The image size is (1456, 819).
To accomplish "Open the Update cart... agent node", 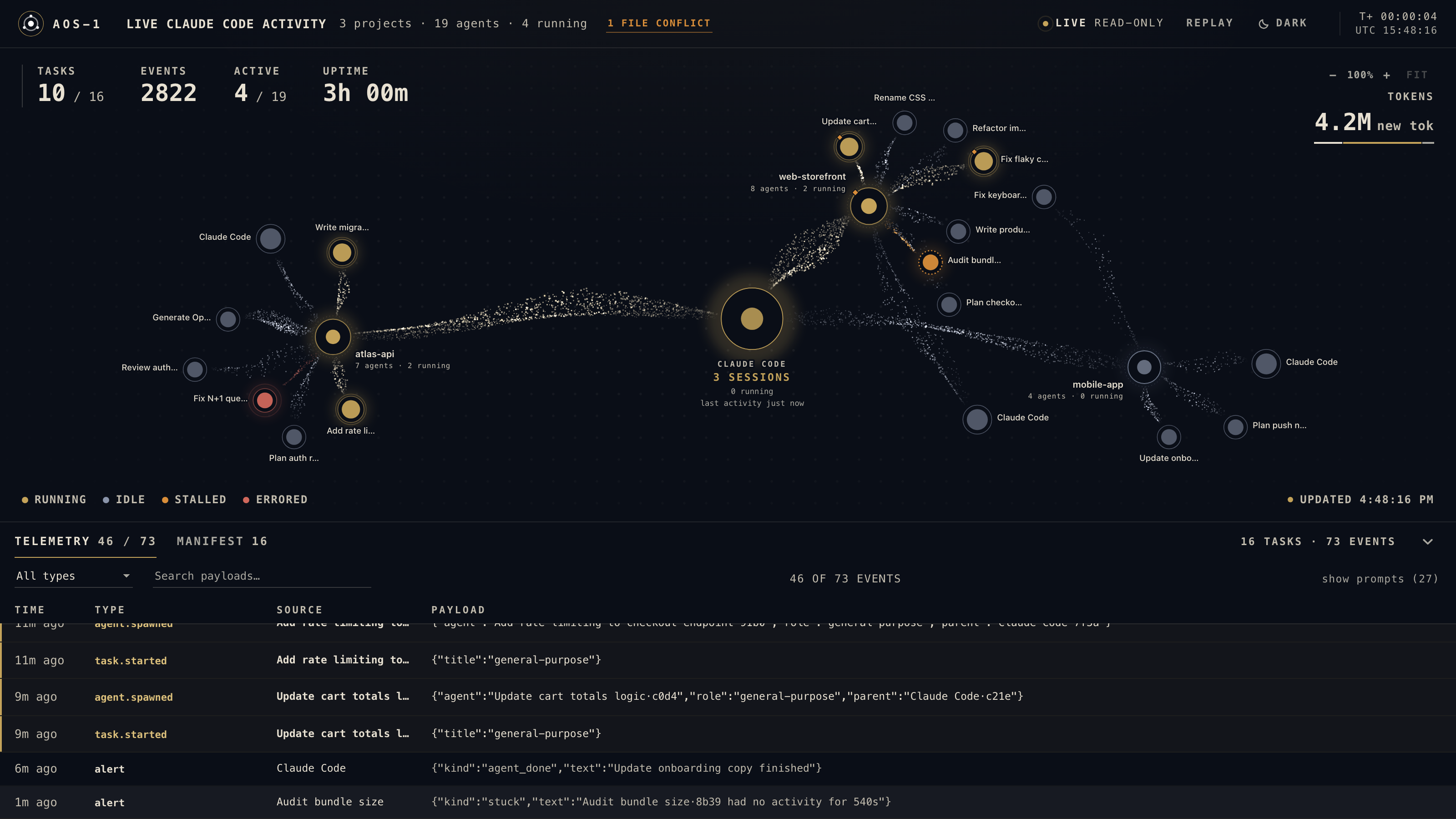I will [x=849, y=147].
